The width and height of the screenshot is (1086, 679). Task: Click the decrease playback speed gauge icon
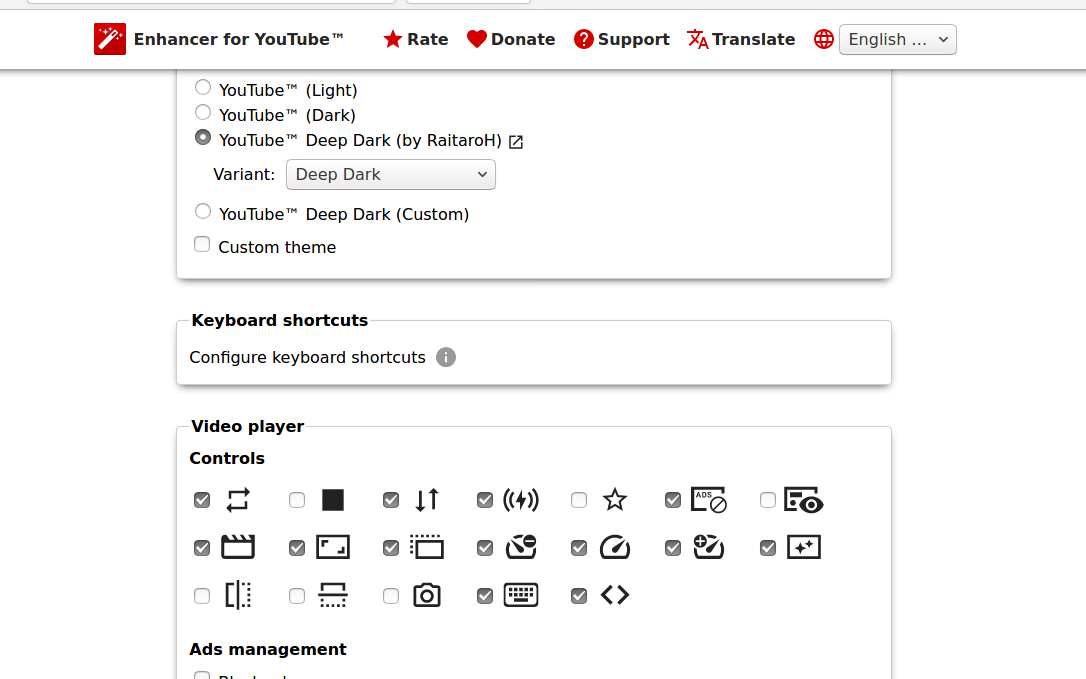pyautogui.click(x=521, y=547)
